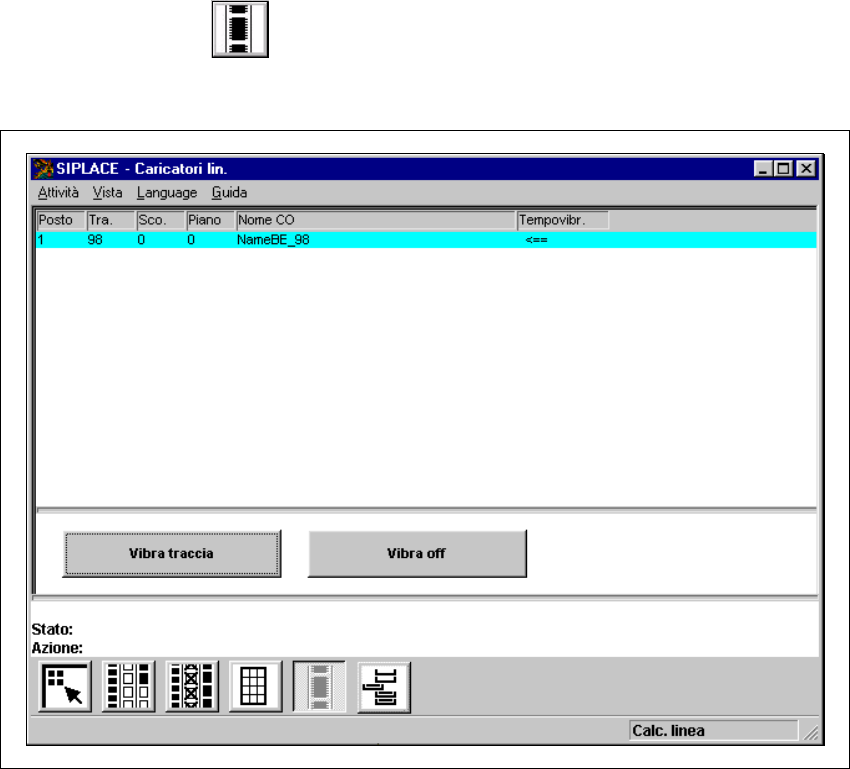Viewport: 850px width, 769px height.
Task: Select the active linear feeder toolbar icon
Action: (319, 687)
